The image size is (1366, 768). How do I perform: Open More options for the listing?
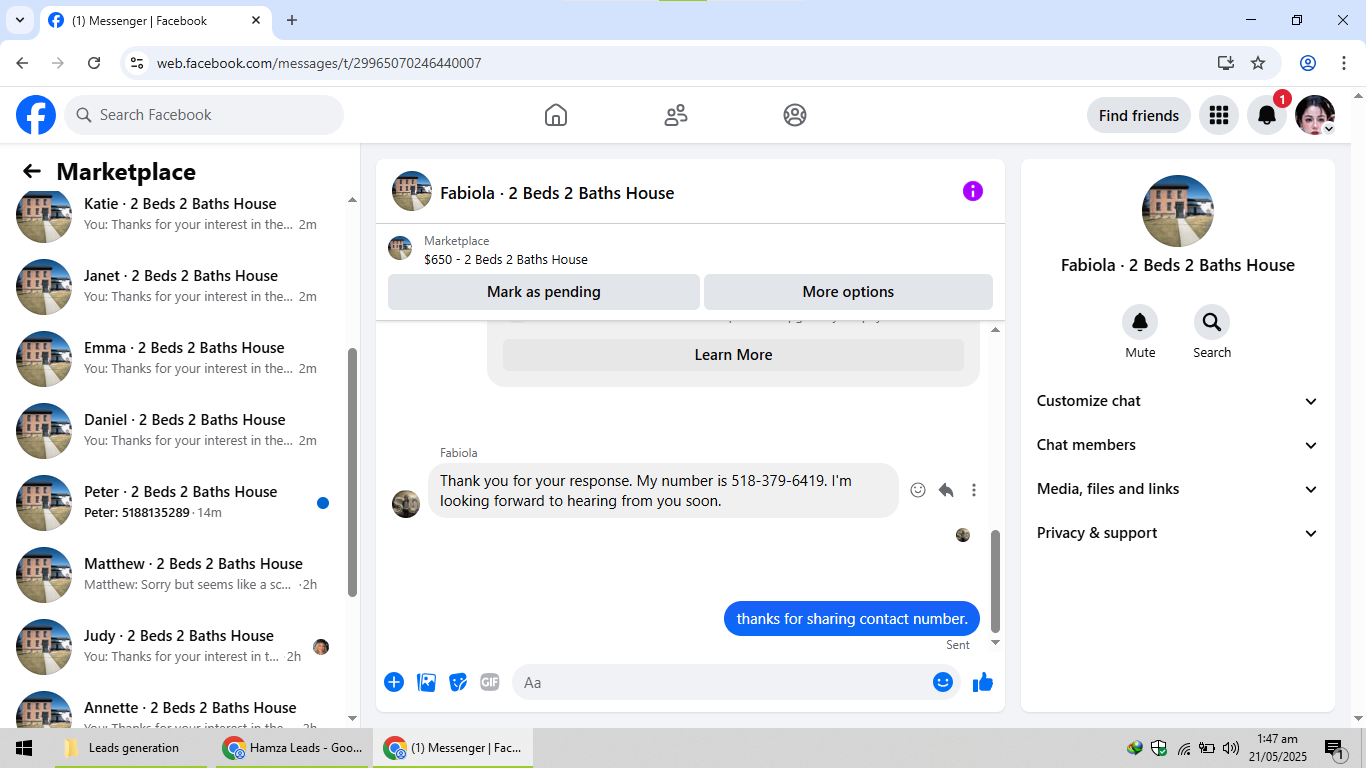(848, 292)
